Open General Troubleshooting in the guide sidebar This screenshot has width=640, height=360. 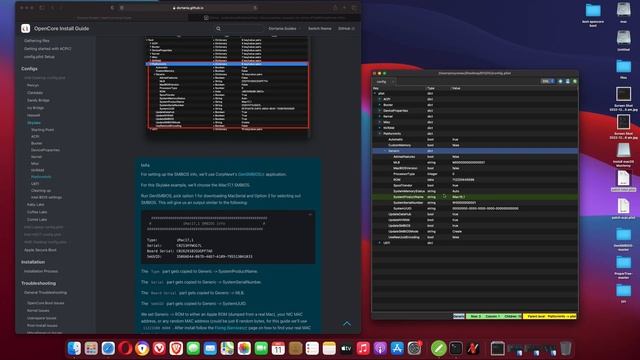pyautogui.click(x=45, y=293)
